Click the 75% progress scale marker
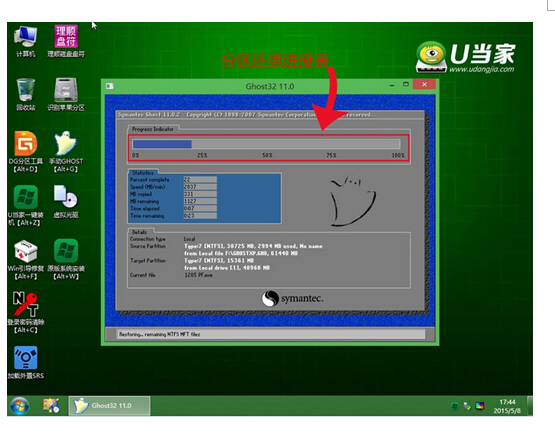Screen dimensions: 555x434 coord(331,155)
